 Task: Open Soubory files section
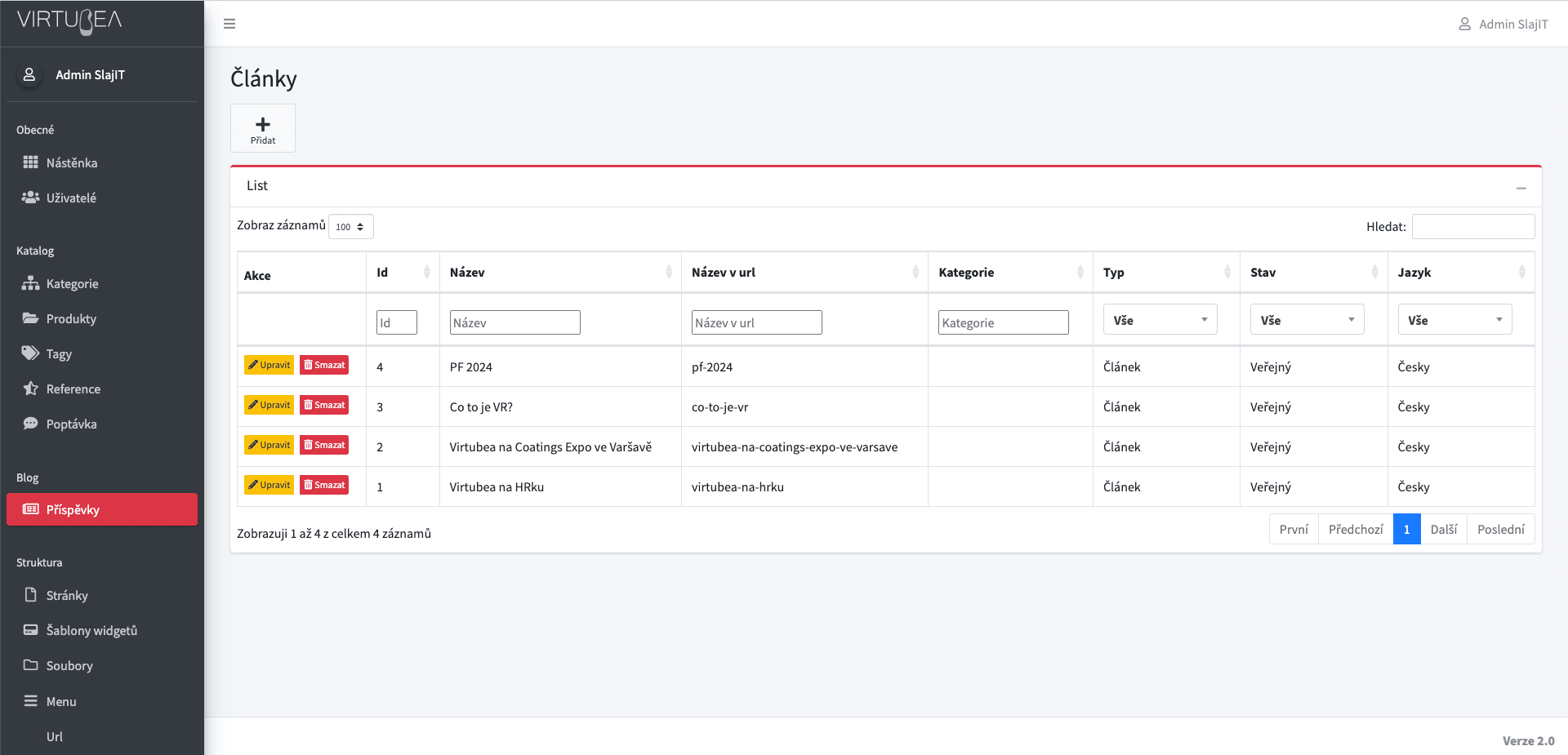[69, 665]
